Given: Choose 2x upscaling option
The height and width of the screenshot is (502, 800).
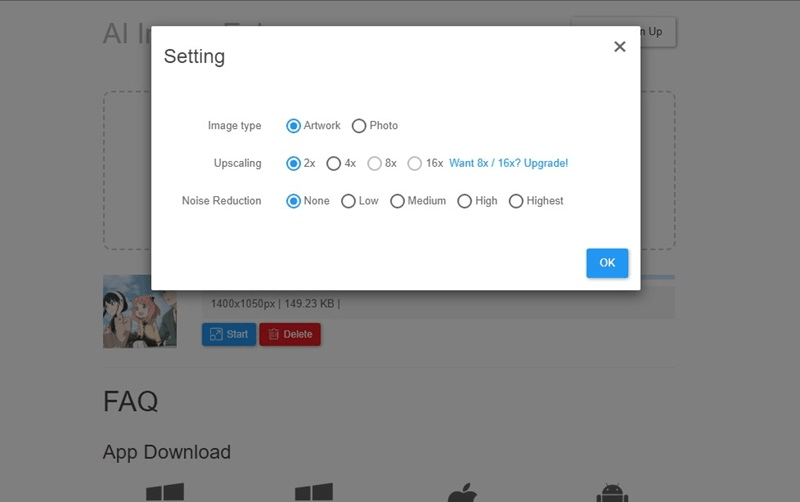Looking at the screenshot, I should (x=294, y=163).
